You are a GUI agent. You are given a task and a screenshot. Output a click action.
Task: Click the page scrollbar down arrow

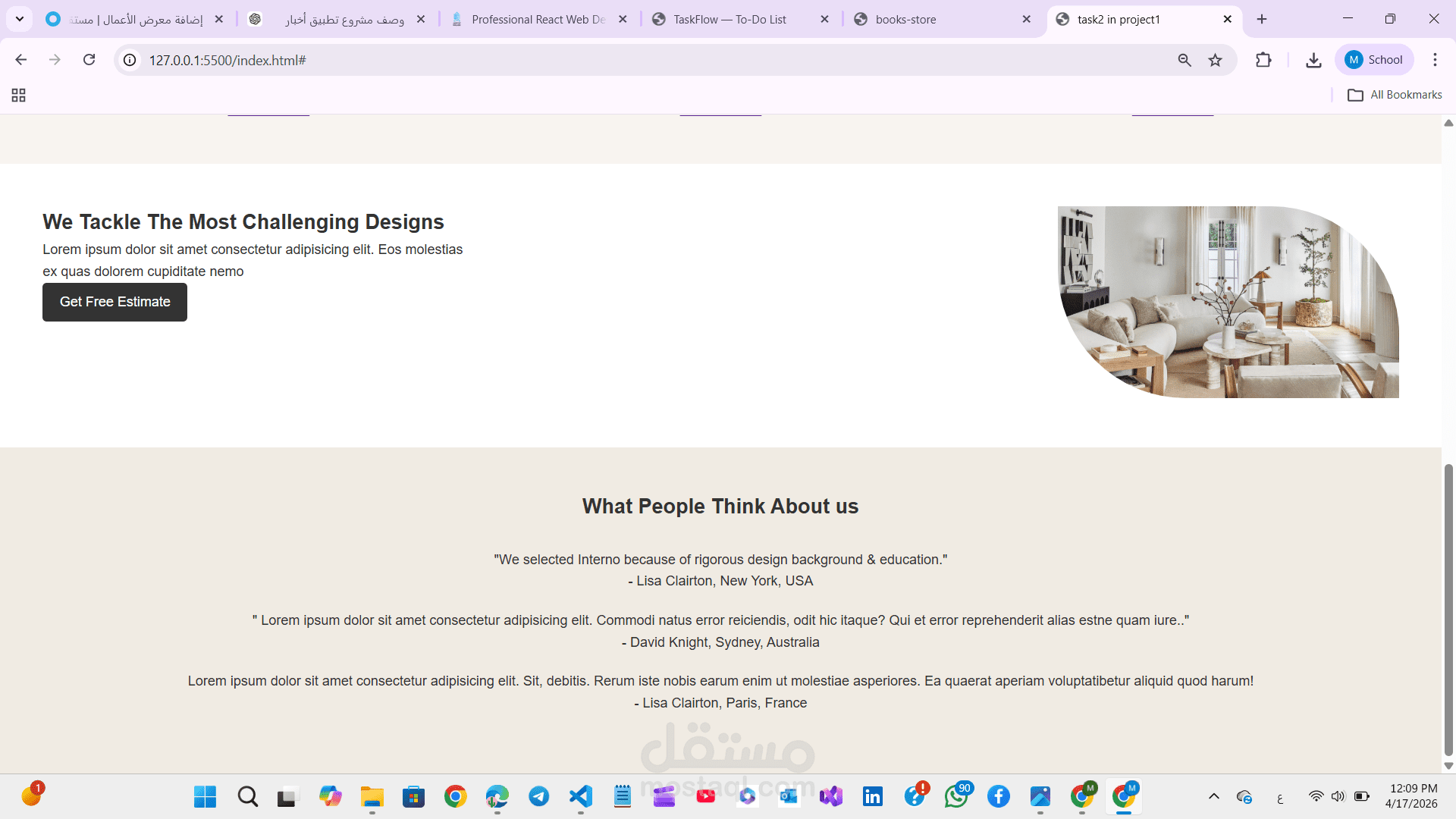click(1448, 766)
